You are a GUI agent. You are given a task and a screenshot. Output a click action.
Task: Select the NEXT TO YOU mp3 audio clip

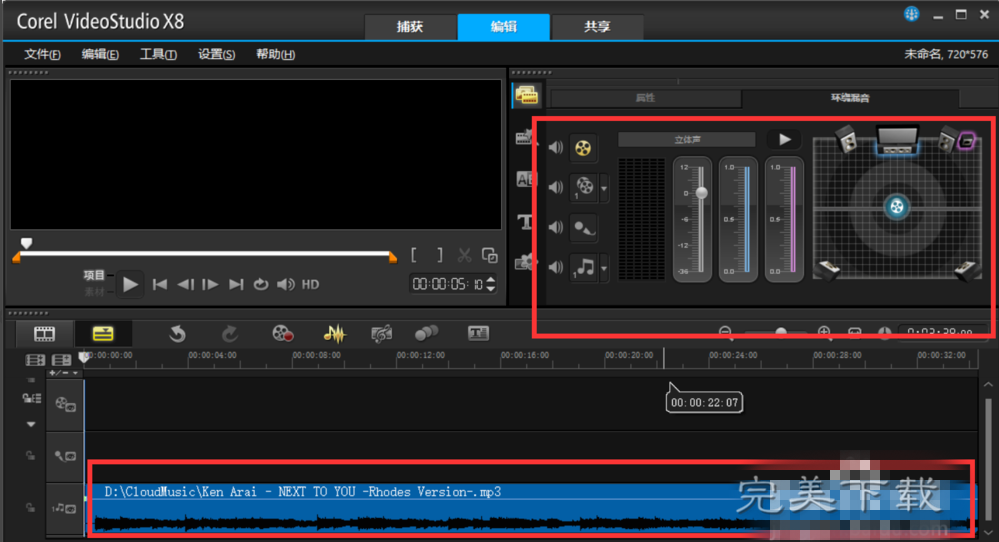(531, 508)
